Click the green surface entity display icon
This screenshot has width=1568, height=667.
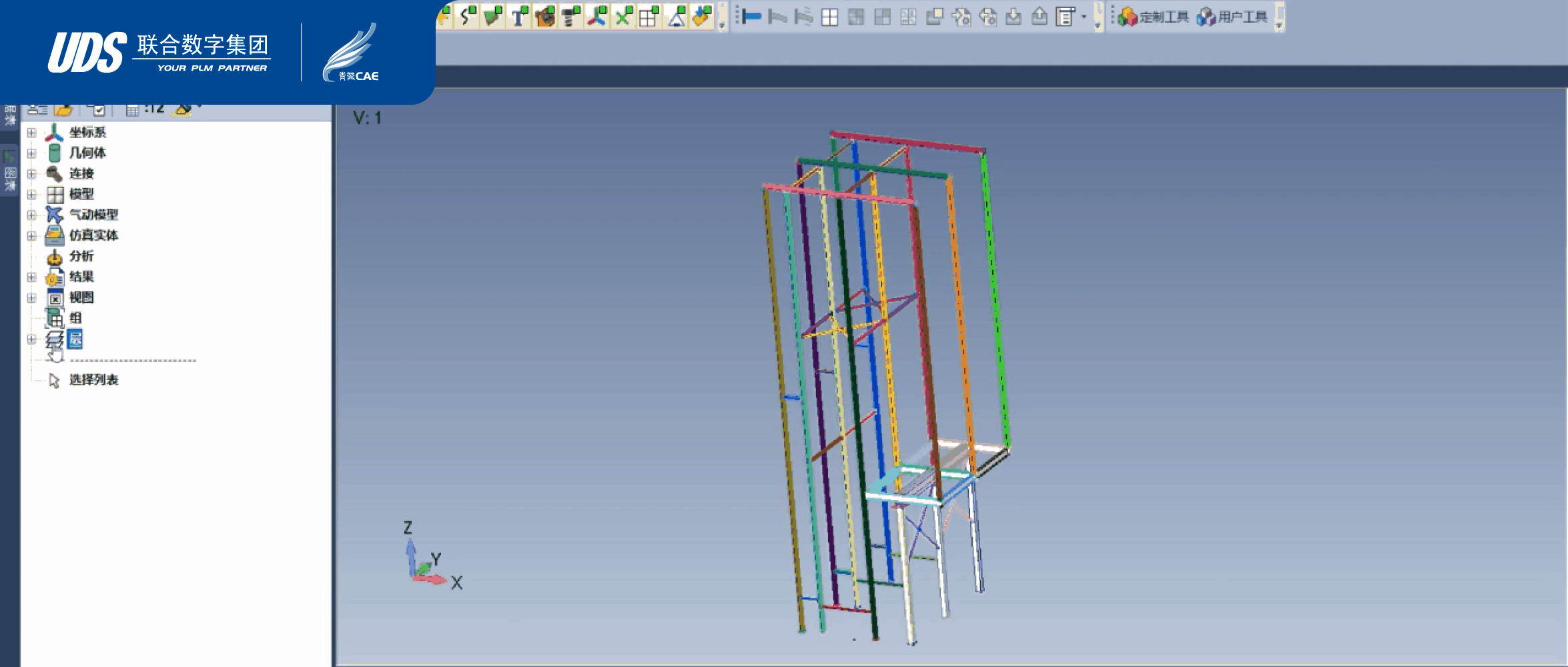pos(493,16)
